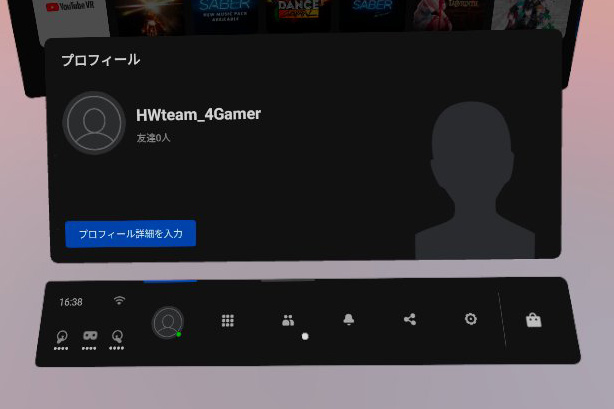Click the HWteam_4Gamer username
614x409 pixels.
coord(198,115)
